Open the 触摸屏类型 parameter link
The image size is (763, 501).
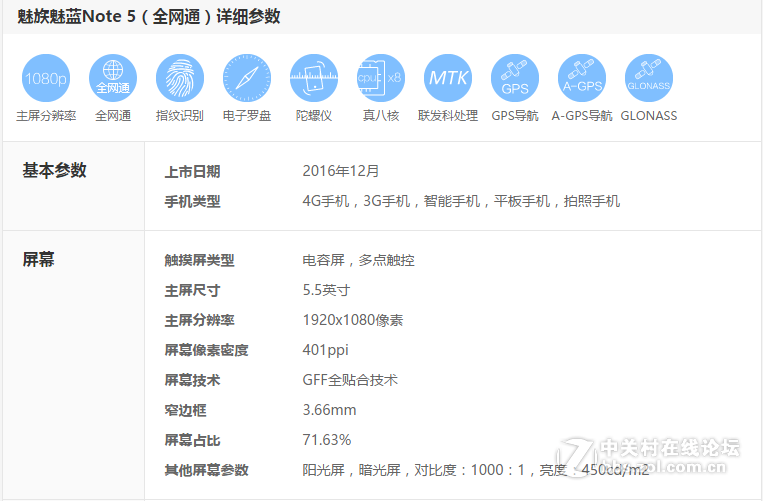tap(200, 261)
